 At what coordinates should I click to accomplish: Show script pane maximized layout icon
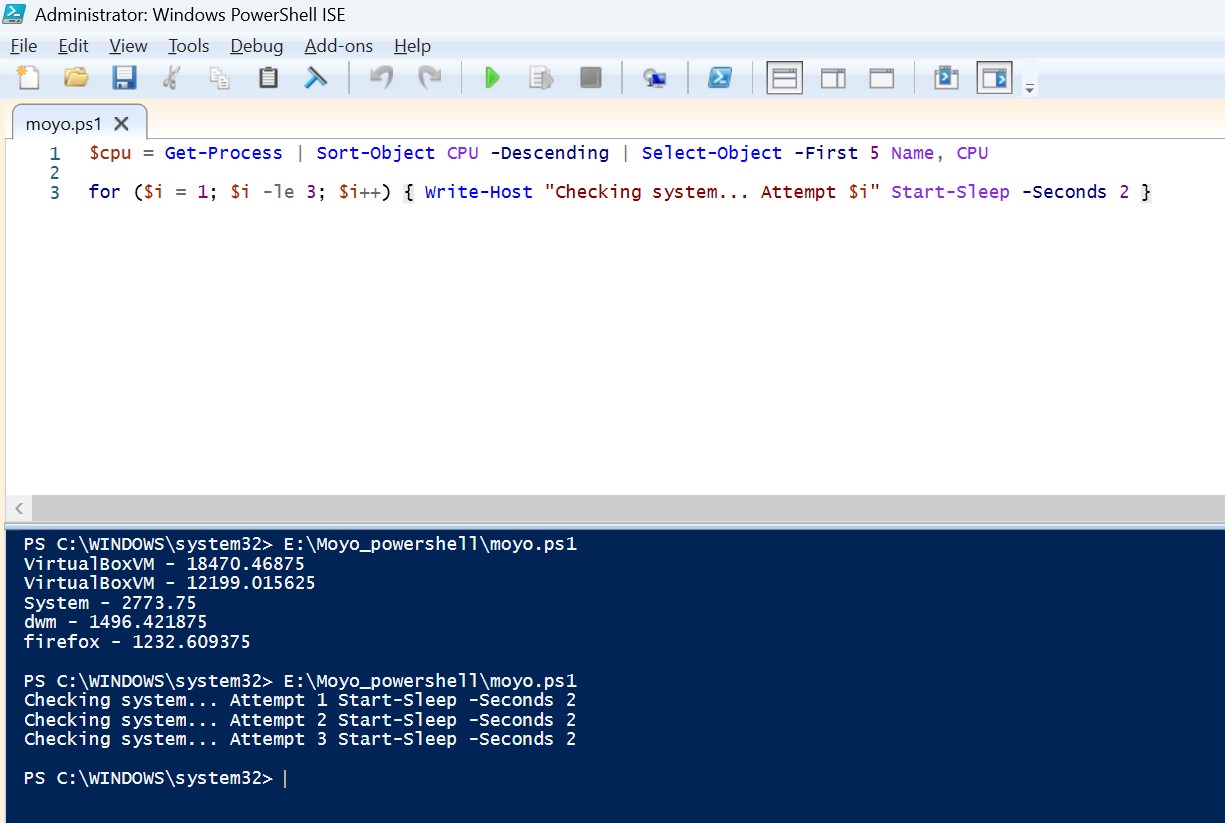(x=881, y=77)
